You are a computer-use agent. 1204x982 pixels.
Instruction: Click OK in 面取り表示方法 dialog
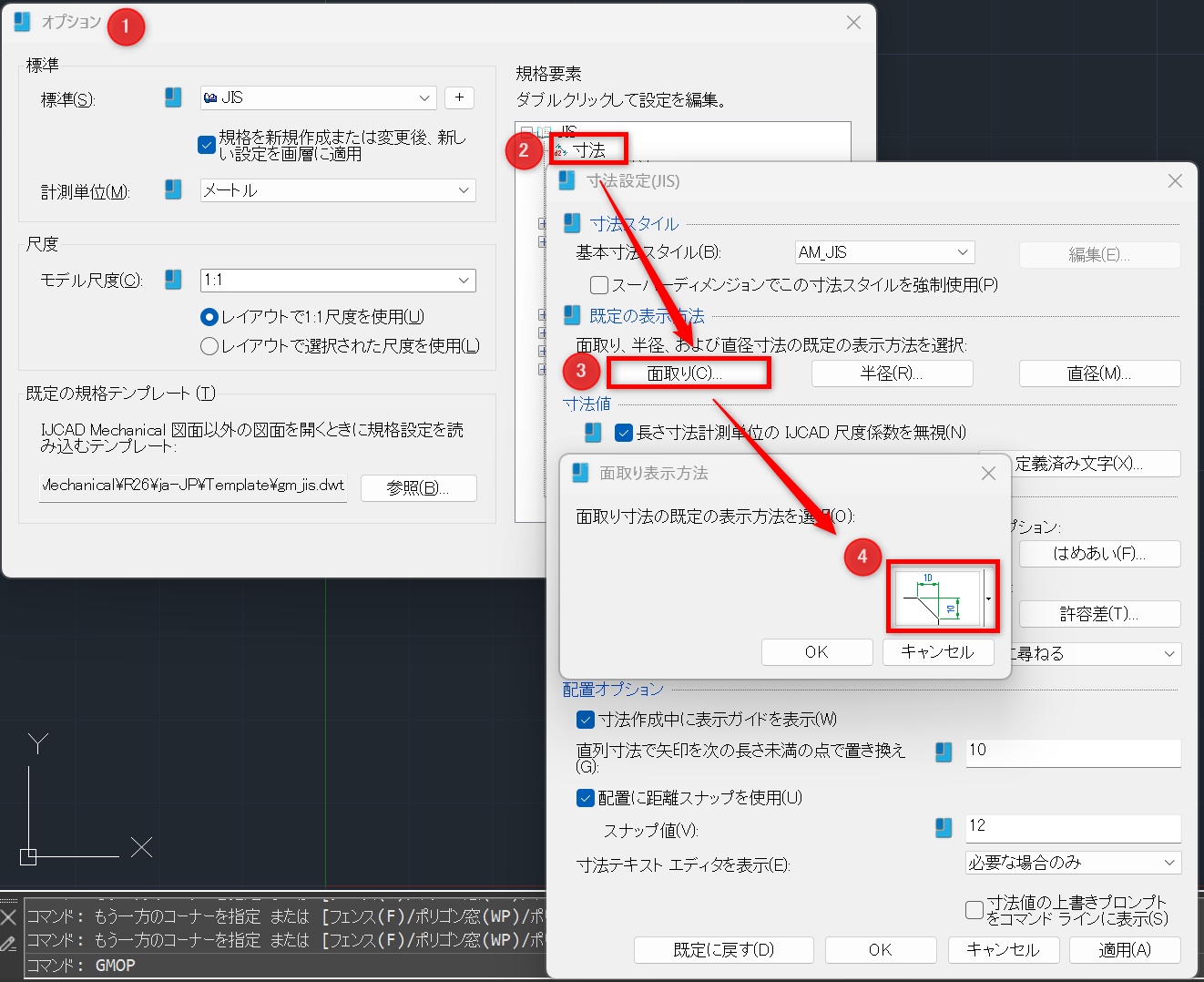click(x=817, y=652)
